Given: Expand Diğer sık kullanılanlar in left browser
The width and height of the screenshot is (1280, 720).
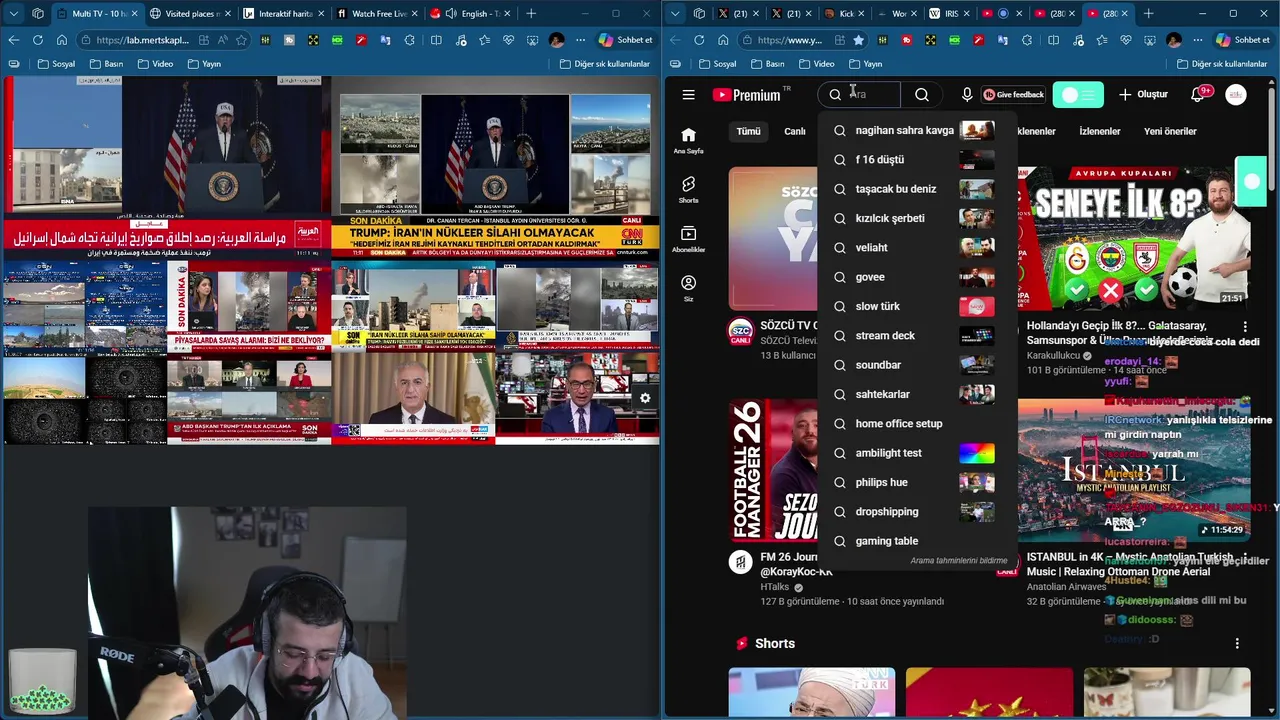Looking at the screenshot, I should (x=605, y=64).
